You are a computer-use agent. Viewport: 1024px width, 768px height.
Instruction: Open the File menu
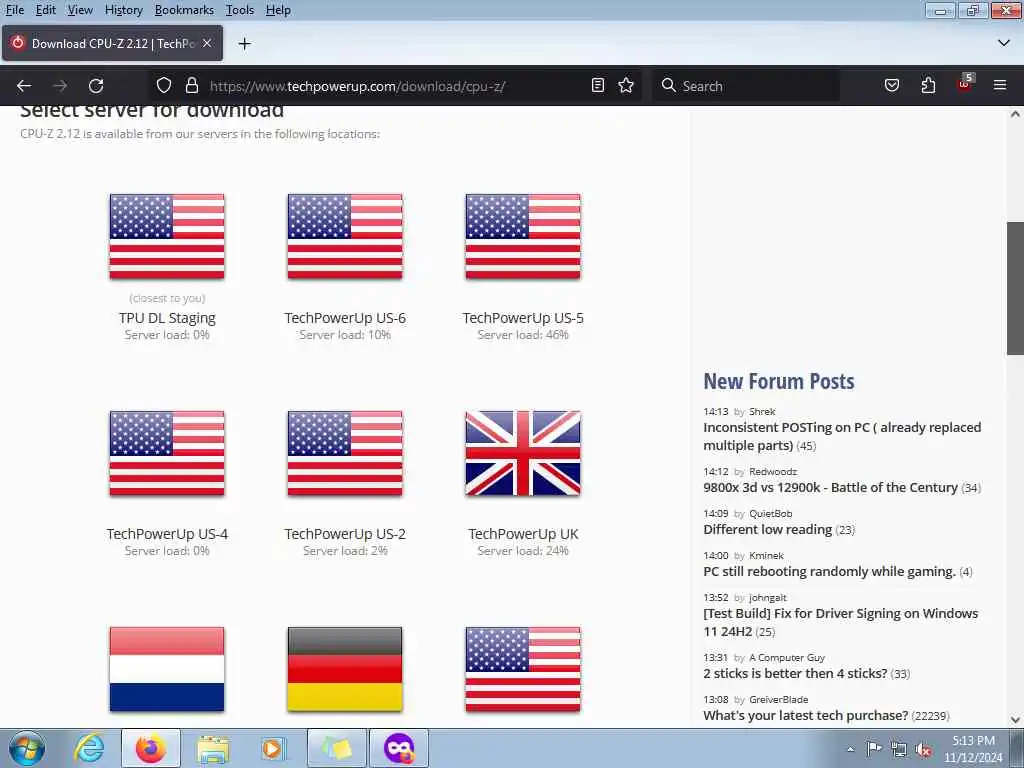coord(14,10)
